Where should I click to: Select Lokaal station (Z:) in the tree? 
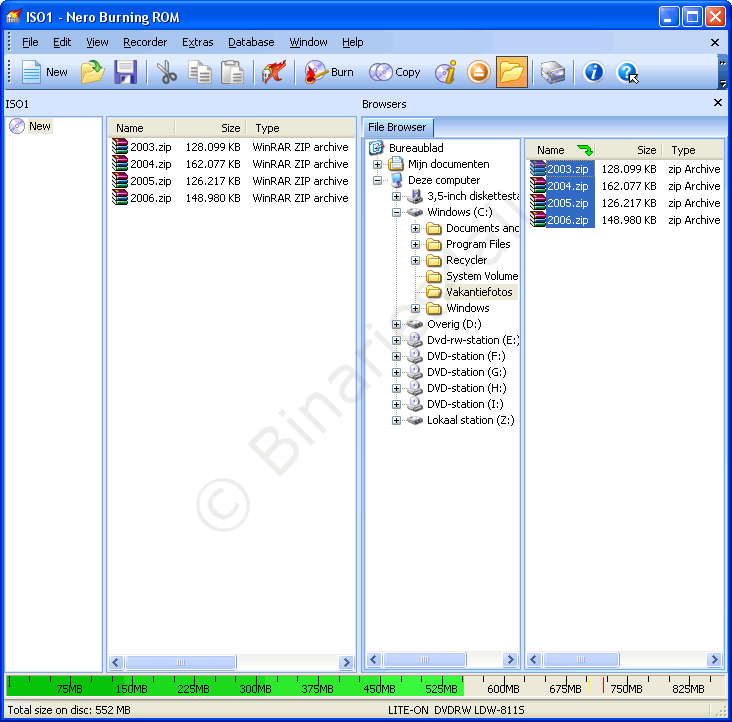(x=471, y=420)
